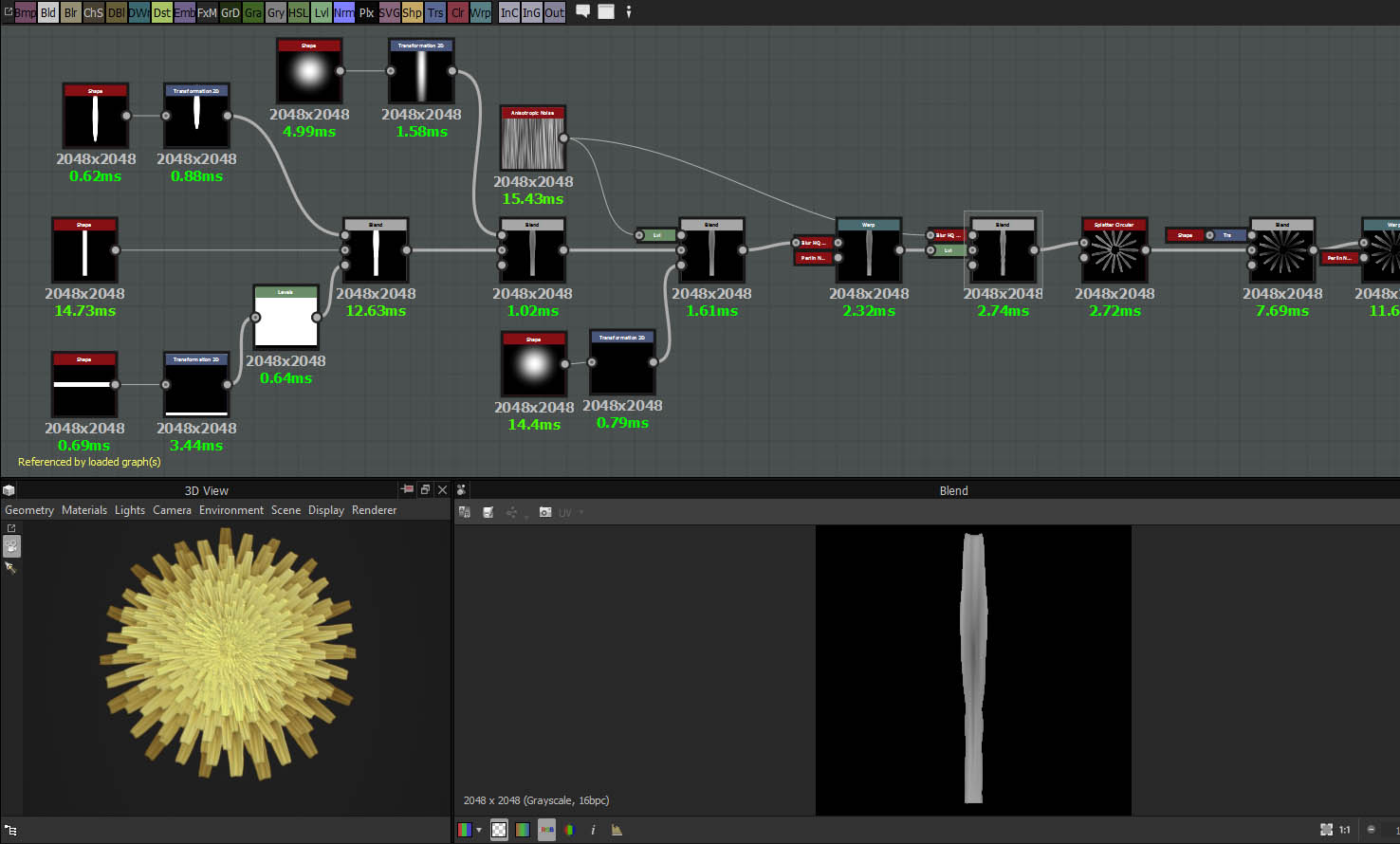Image resolution: width=1400 pixels, height=844 pixels.
Task: Add a Sharpen node with Shp
Action: (412, 12)
